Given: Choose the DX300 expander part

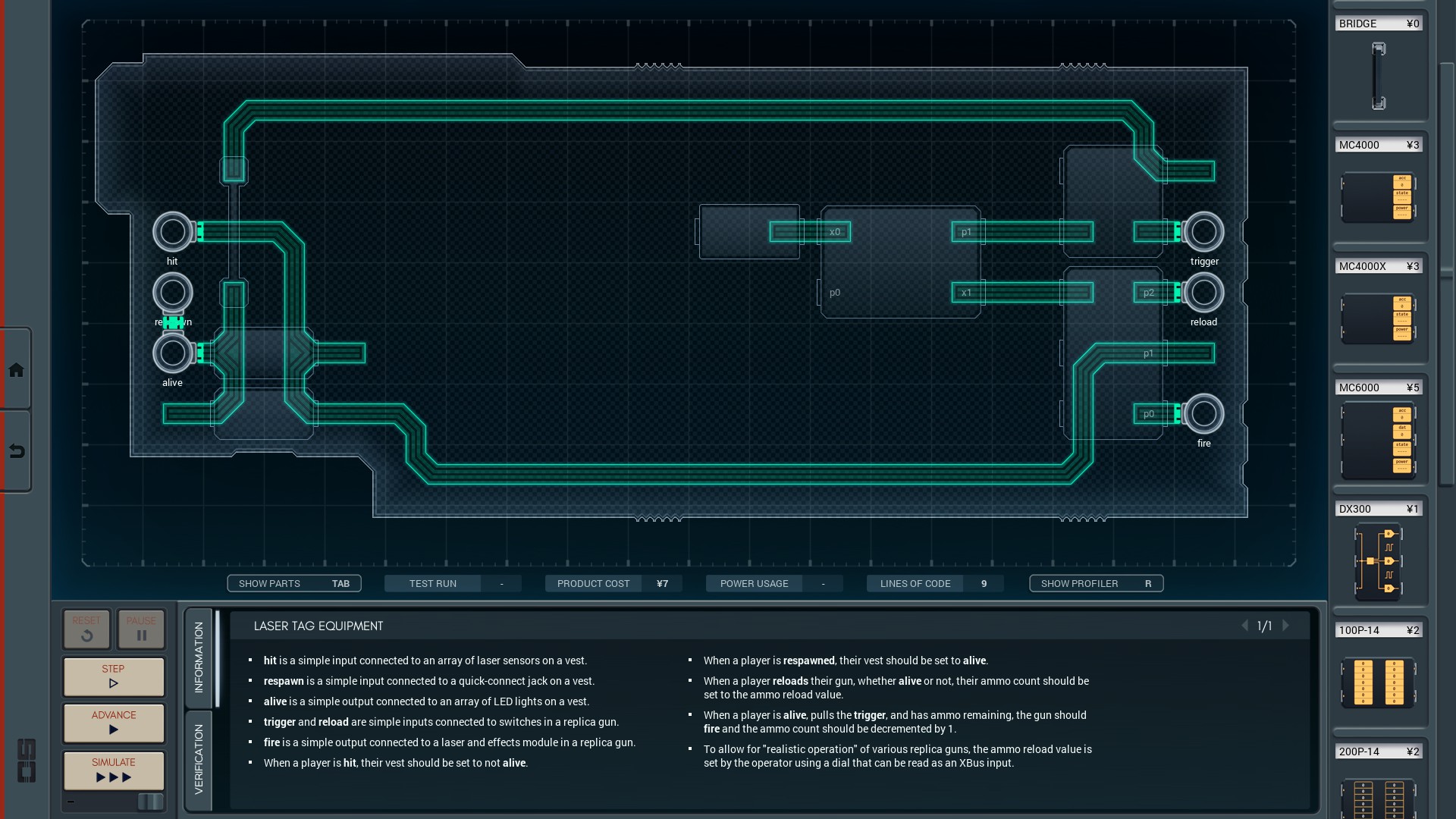Looking at the screenshot, I should (x=1378, y=561).
